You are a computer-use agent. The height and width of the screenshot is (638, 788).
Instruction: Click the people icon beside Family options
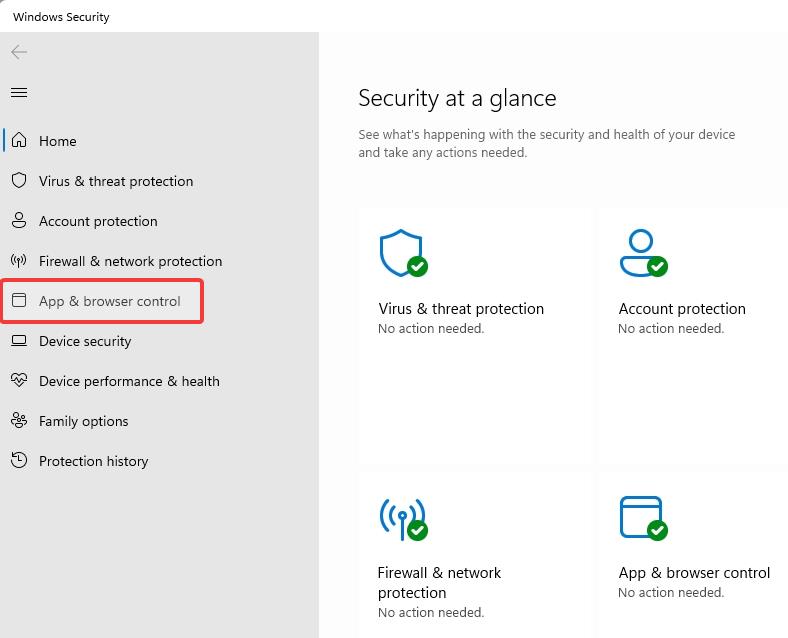tap(19, 421)
